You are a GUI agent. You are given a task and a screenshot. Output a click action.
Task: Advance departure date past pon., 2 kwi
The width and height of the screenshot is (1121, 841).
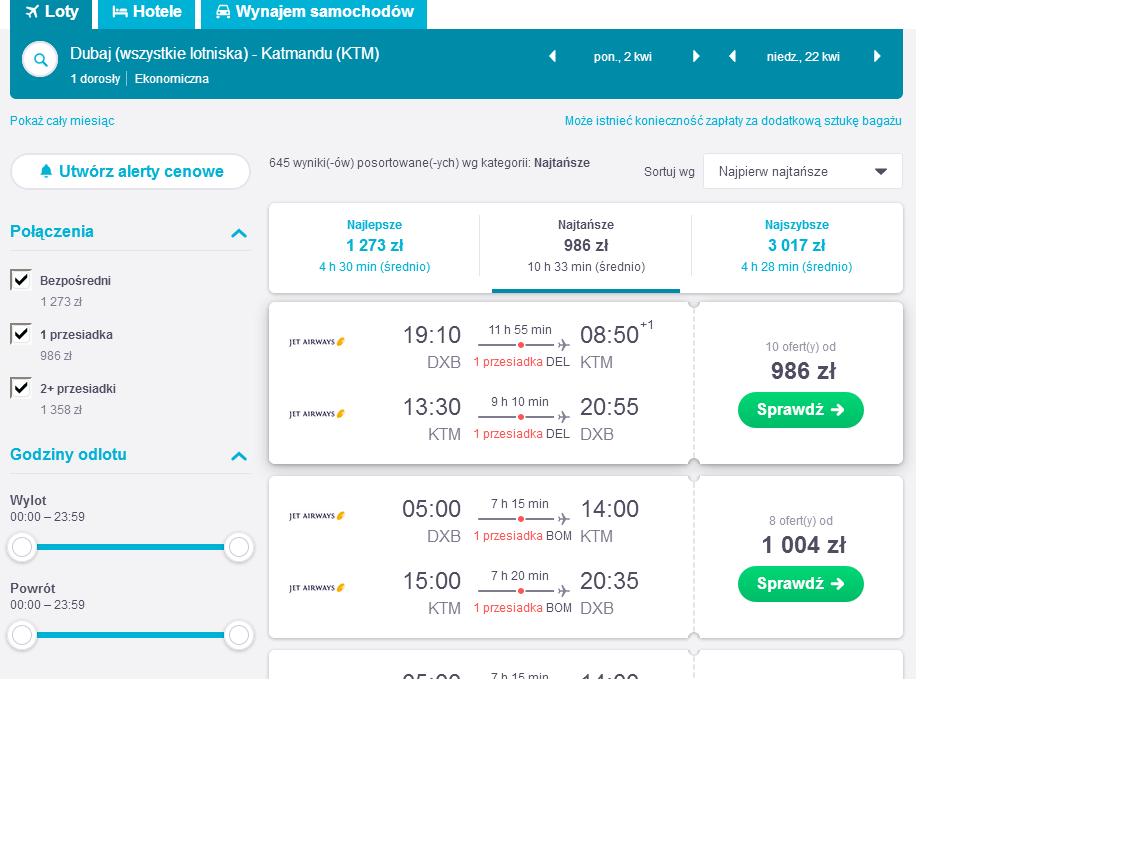point(696,56)
